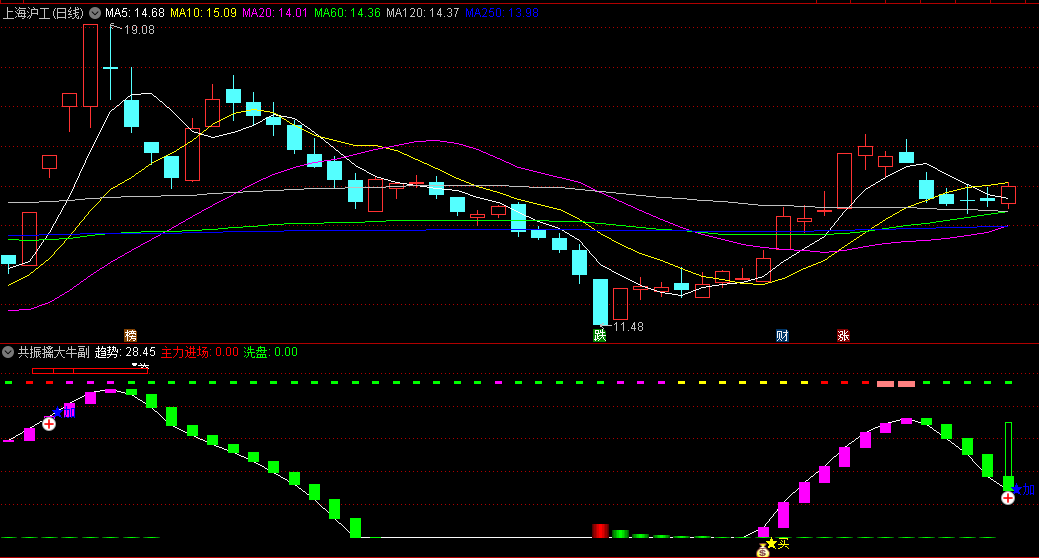1039x558 pixels.
Task: Select the MA5: 14.68 indicator label
Action: click(135, 13)
